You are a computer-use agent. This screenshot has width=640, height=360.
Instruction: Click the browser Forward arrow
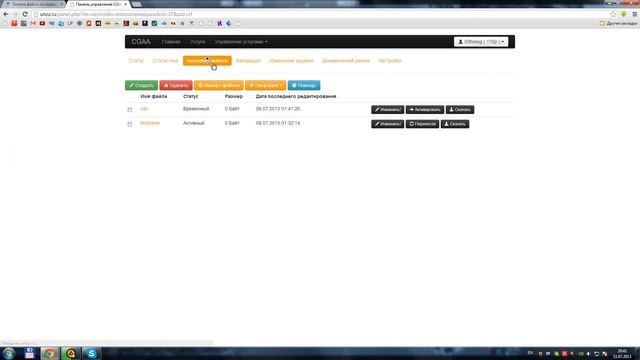[x=15, y=14]
